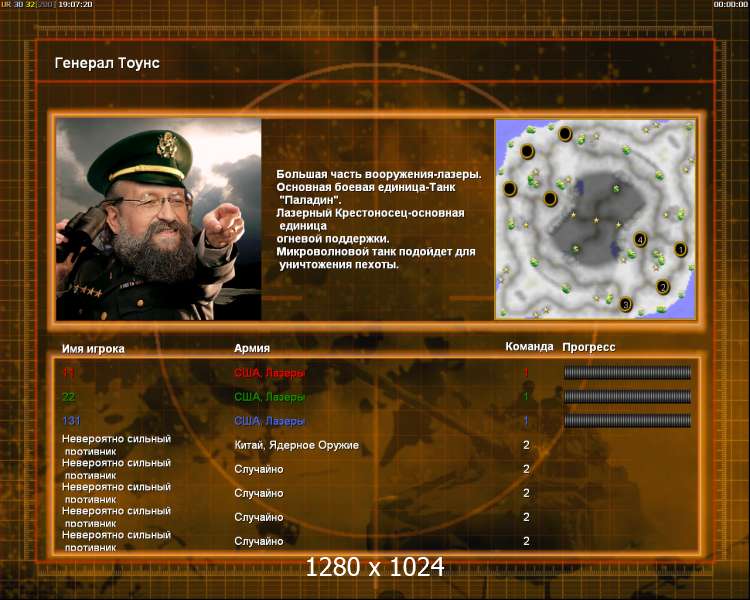This screenshot has height=600, width=750.
Task: Click 'США, Лазеры' in player 11's row
Action: [269, 373]
